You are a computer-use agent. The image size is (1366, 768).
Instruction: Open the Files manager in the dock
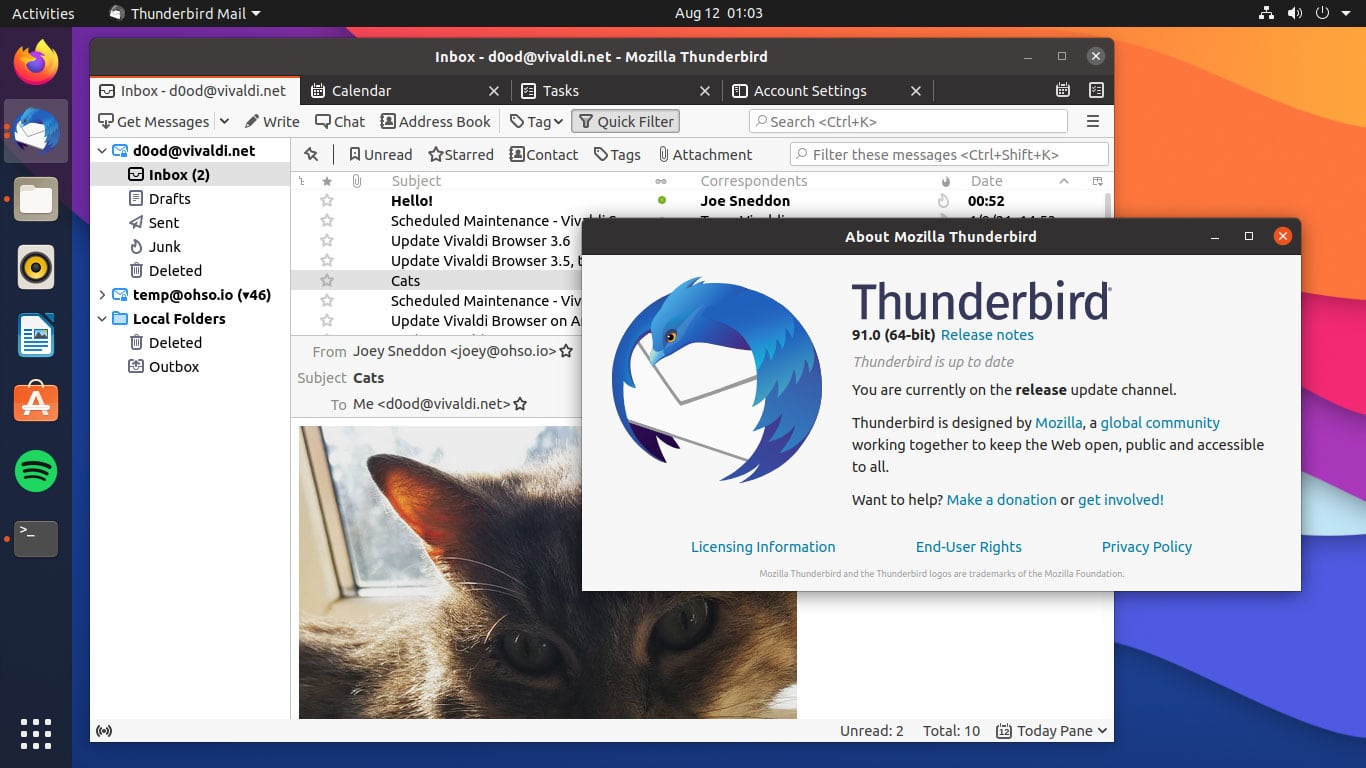(36, 199)
